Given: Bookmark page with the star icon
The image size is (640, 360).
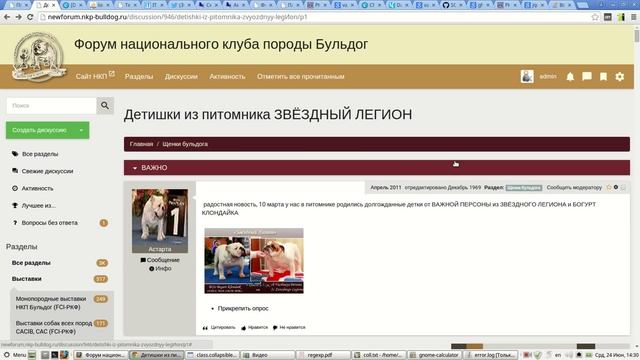Looking at the screenshot, I should pyautogui.click(x=595, y=17).
